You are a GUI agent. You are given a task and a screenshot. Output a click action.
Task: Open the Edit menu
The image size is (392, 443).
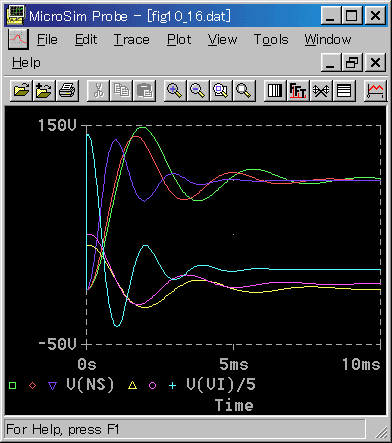coord(86,40)
